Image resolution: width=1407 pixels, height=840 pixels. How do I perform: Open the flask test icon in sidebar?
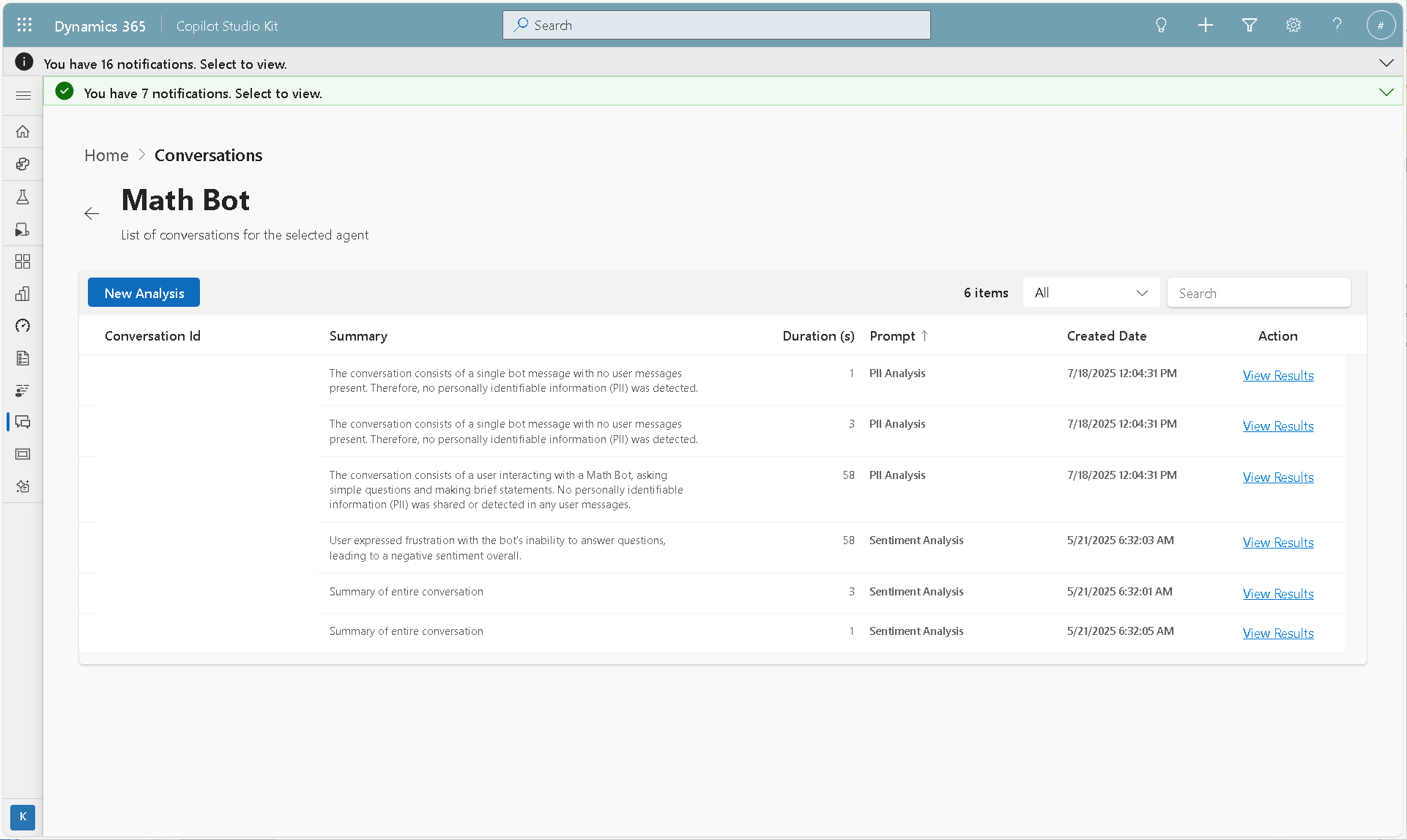[x=23, y=197]
